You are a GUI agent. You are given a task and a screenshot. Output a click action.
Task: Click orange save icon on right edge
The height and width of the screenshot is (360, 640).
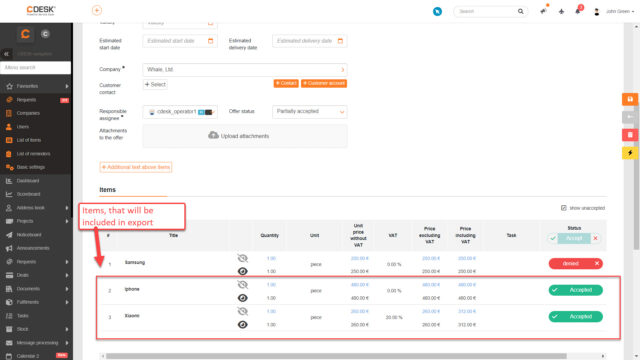coord(630,99)
